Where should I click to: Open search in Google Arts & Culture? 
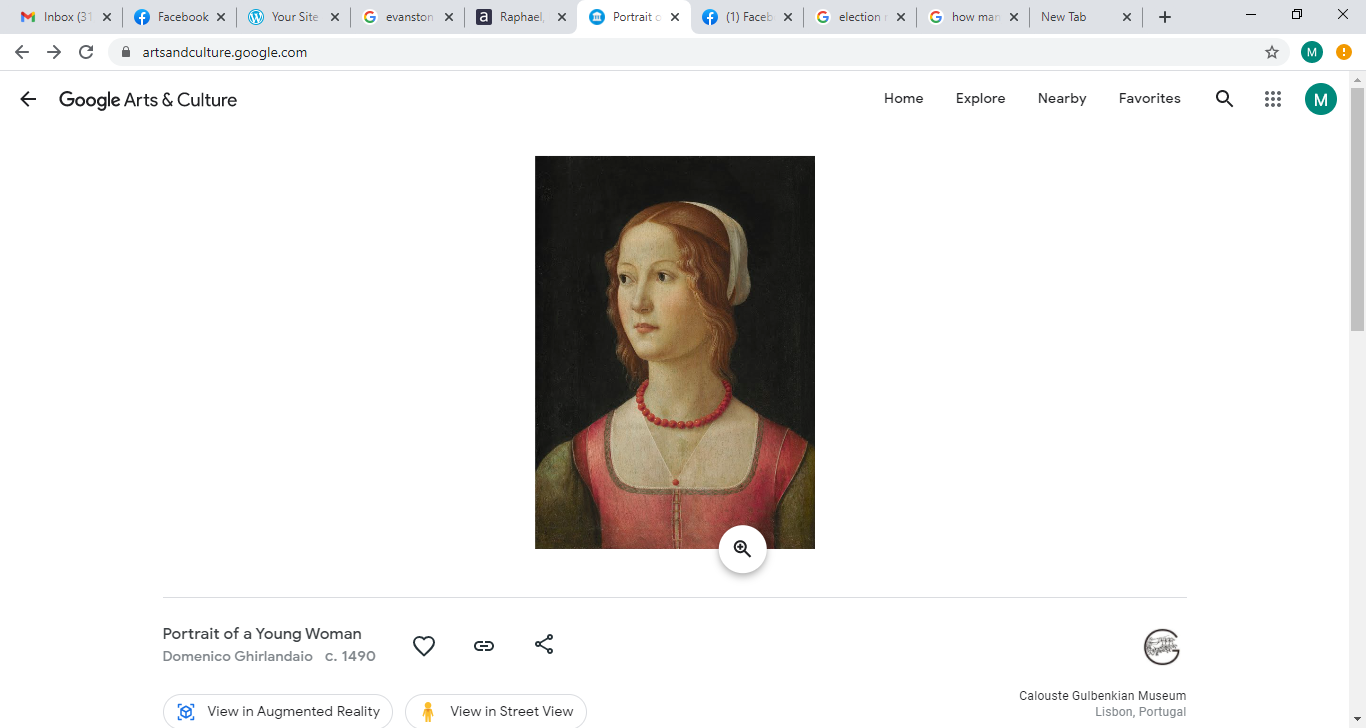(x=1224, y=99)
